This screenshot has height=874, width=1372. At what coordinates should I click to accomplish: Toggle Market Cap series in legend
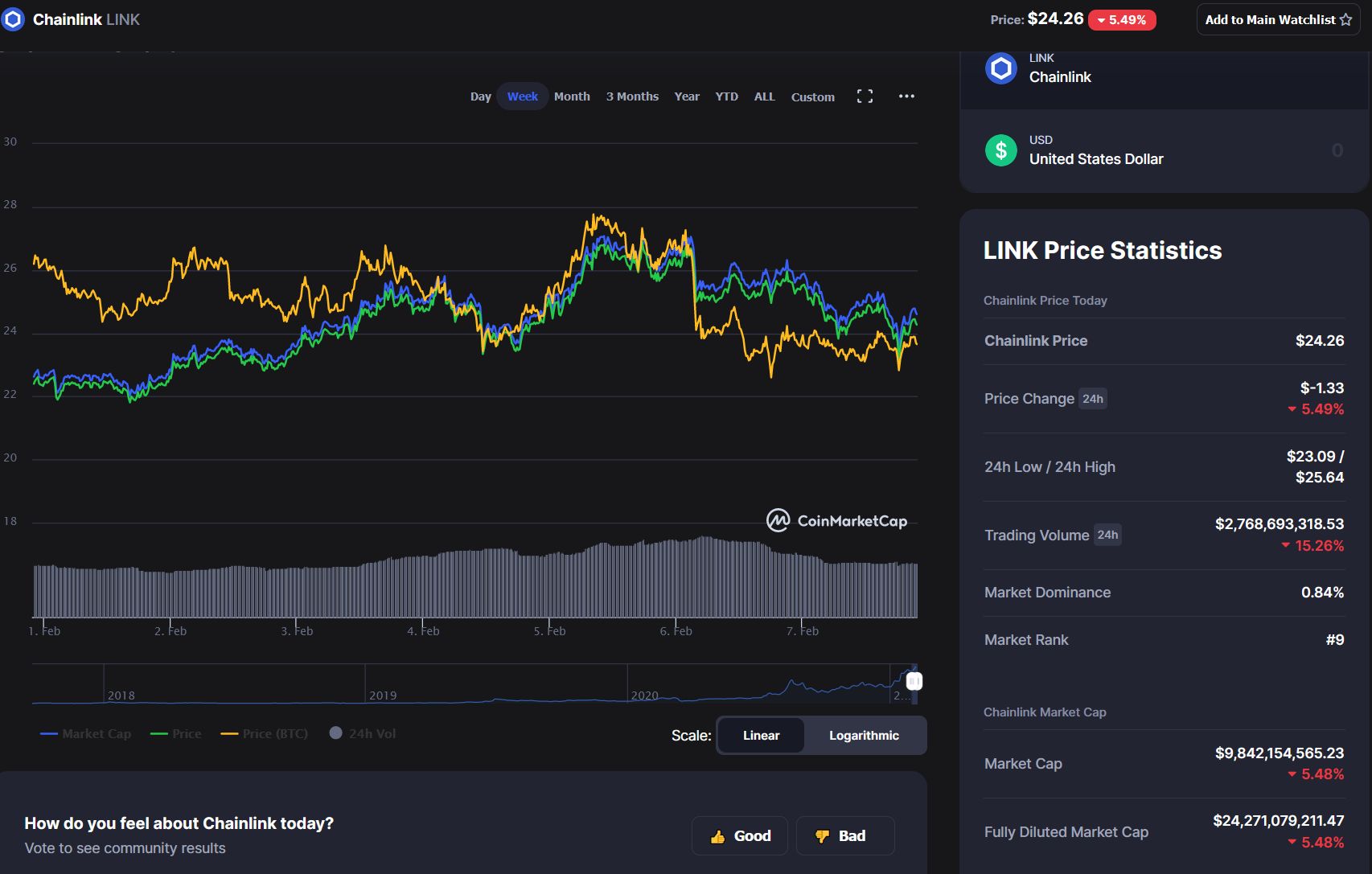click(x=85, y=734)
